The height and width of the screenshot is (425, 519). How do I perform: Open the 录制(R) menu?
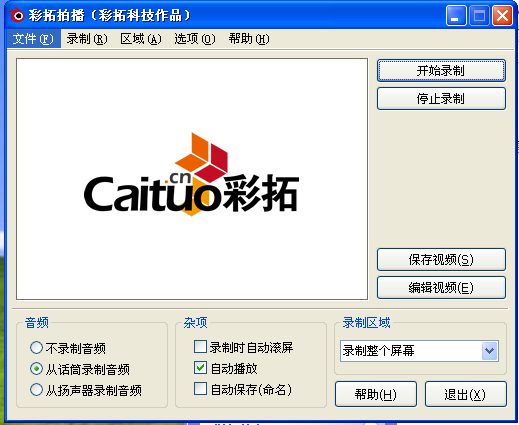coord(87,39)
